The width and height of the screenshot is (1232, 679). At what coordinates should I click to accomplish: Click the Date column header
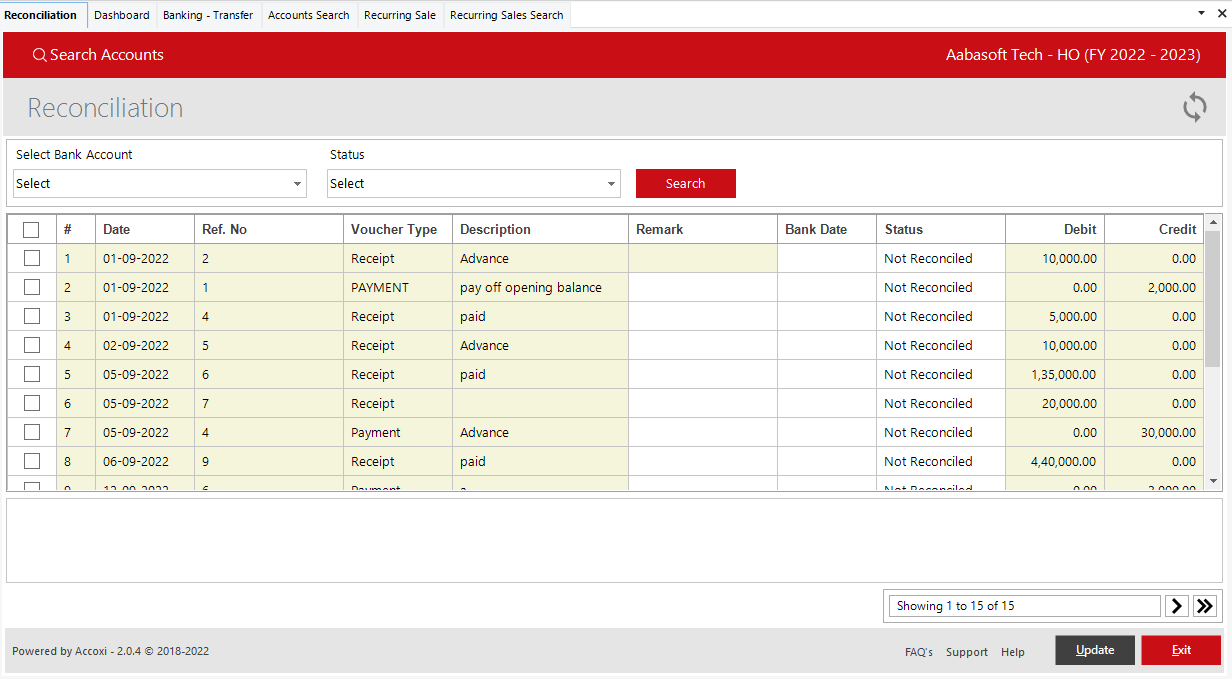coord(145,230)
